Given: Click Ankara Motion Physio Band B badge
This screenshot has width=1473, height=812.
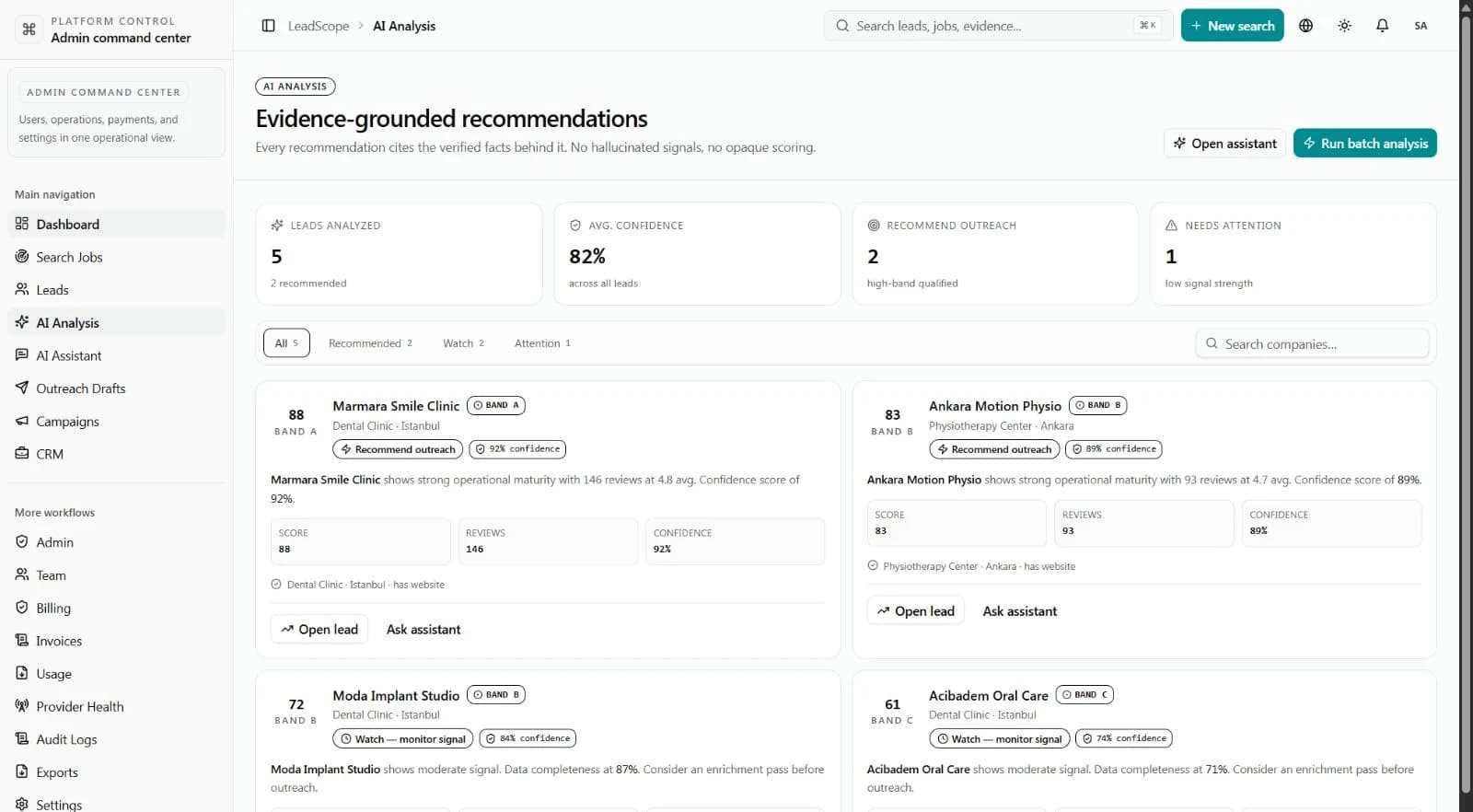Looking at the screenshot, I should [1097, 405].
